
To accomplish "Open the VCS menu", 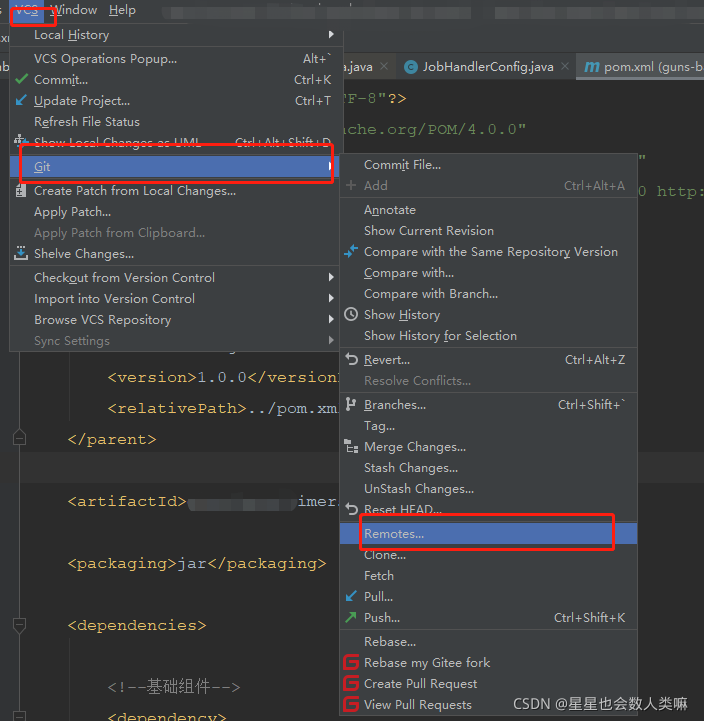I will 27,10.
